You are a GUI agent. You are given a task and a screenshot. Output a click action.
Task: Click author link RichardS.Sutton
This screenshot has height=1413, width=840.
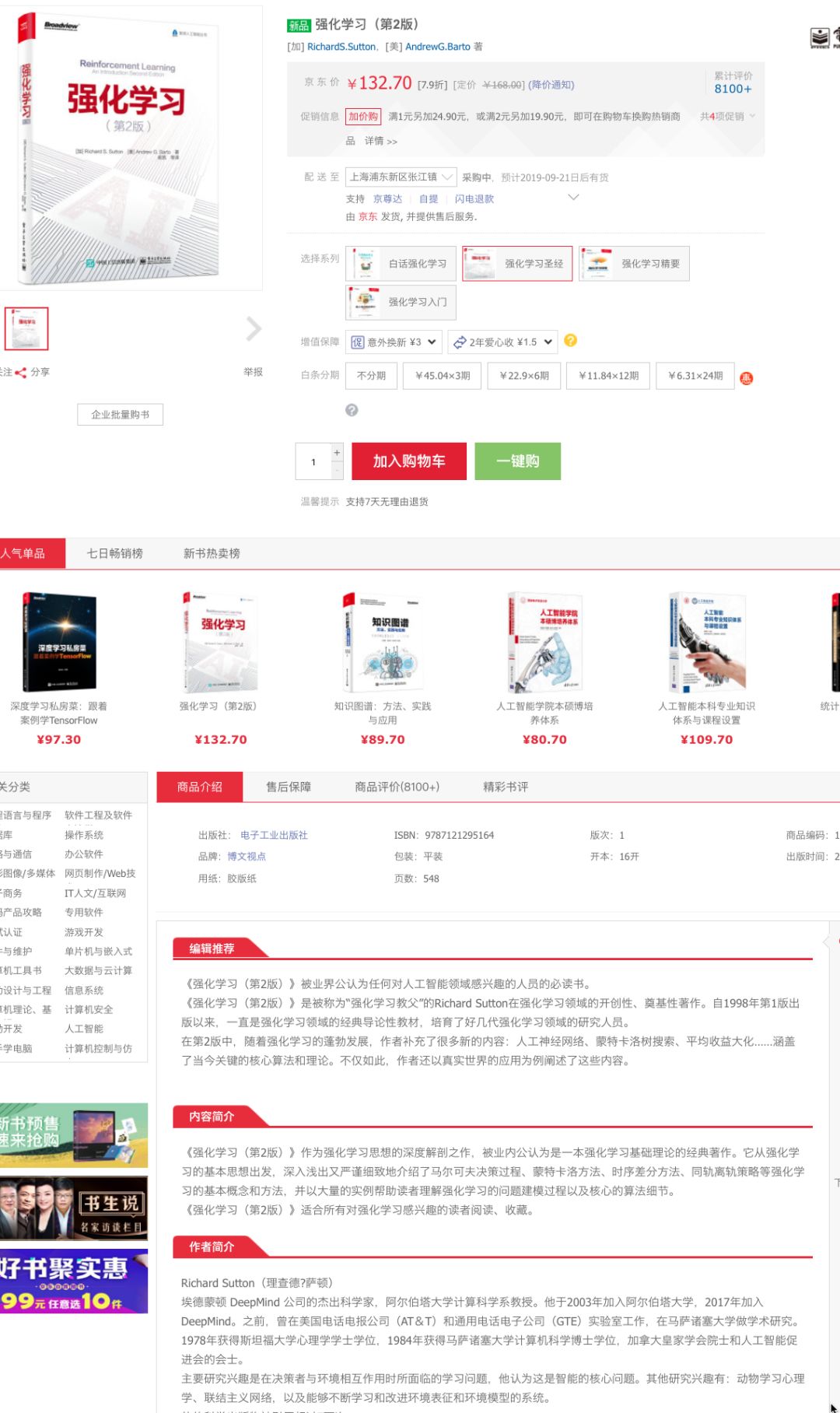point(341,47)
